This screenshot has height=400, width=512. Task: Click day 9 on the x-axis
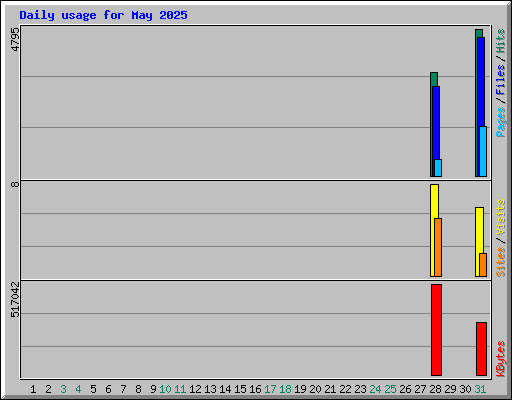[x=153, y=389]
